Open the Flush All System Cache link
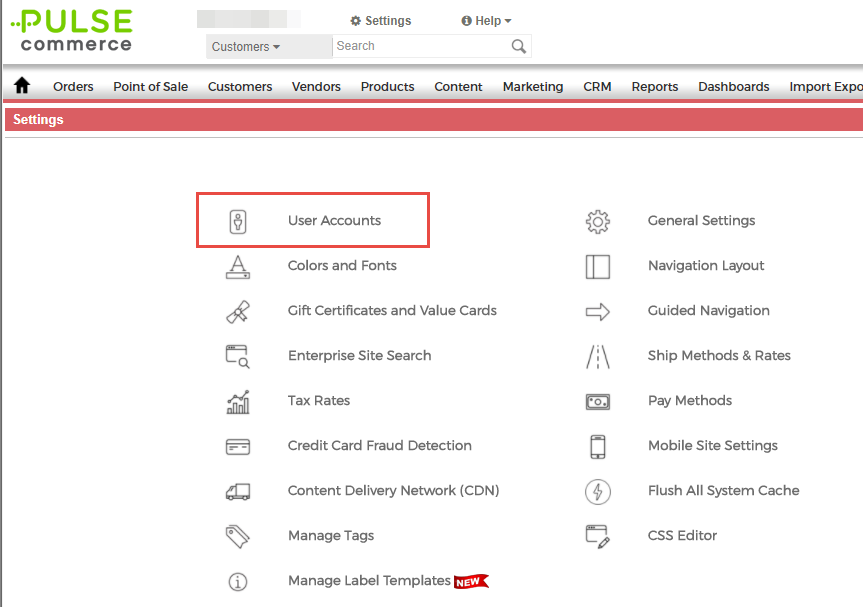863x607 pixels. [x=723, y=491]
